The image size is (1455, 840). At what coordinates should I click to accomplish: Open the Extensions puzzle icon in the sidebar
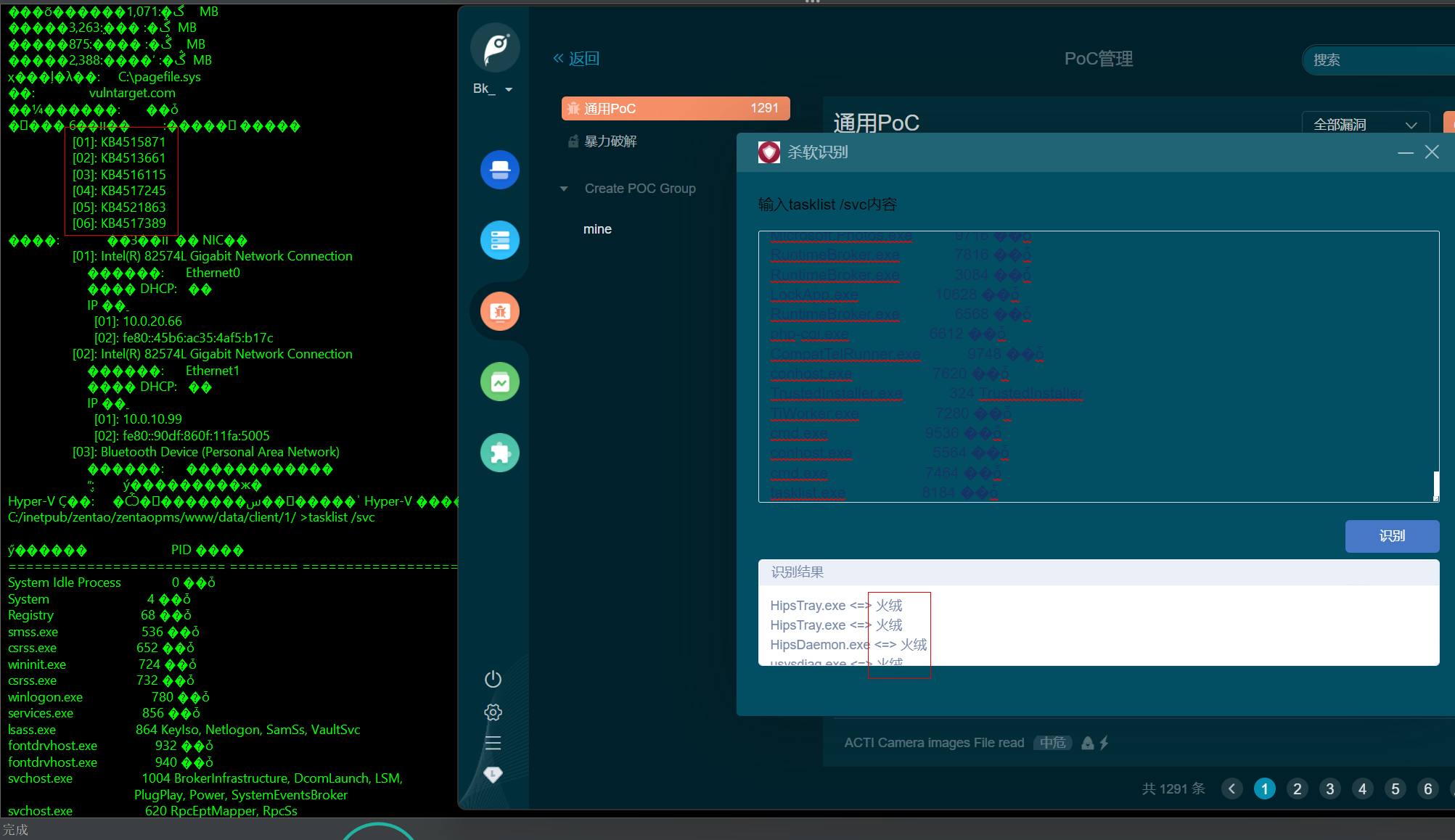[500, 453]
